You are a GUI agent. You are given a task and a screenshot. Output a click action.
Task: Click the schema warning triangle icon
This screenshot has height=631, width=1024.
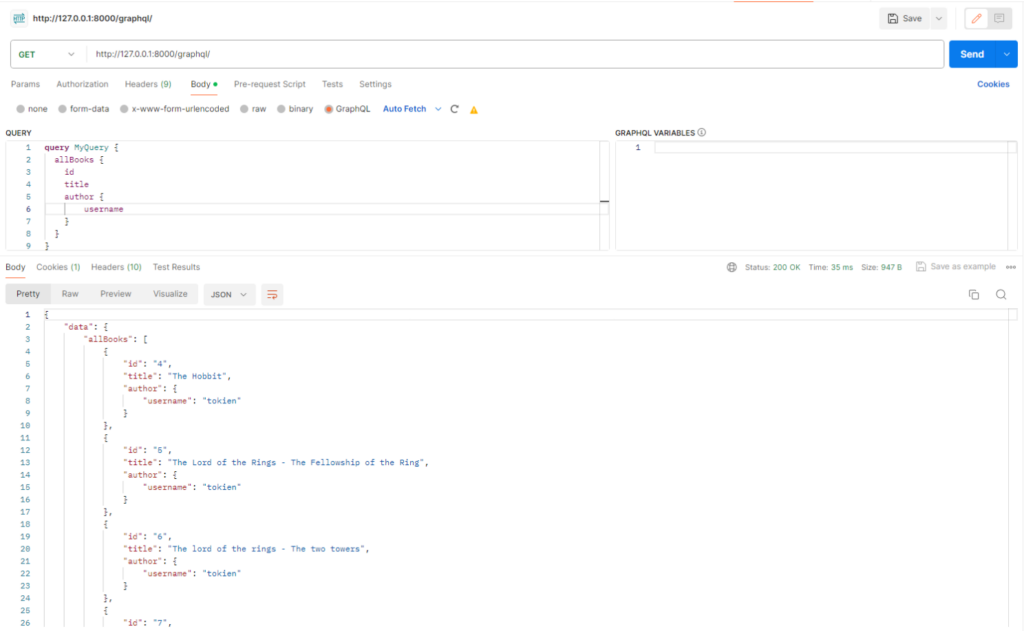[474, 110]
